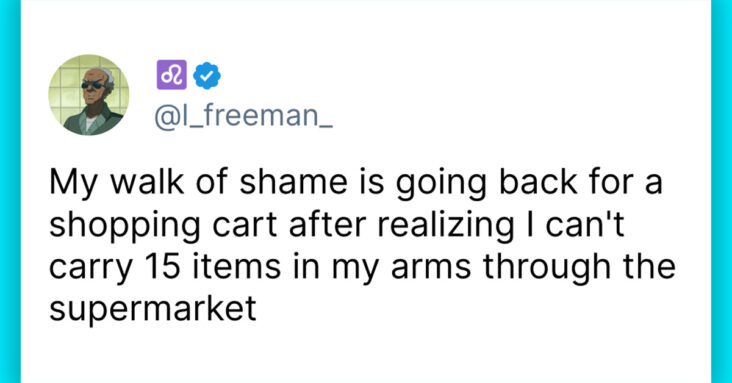
Task: Click the first word "My" of the tweet
Action: 73,184
